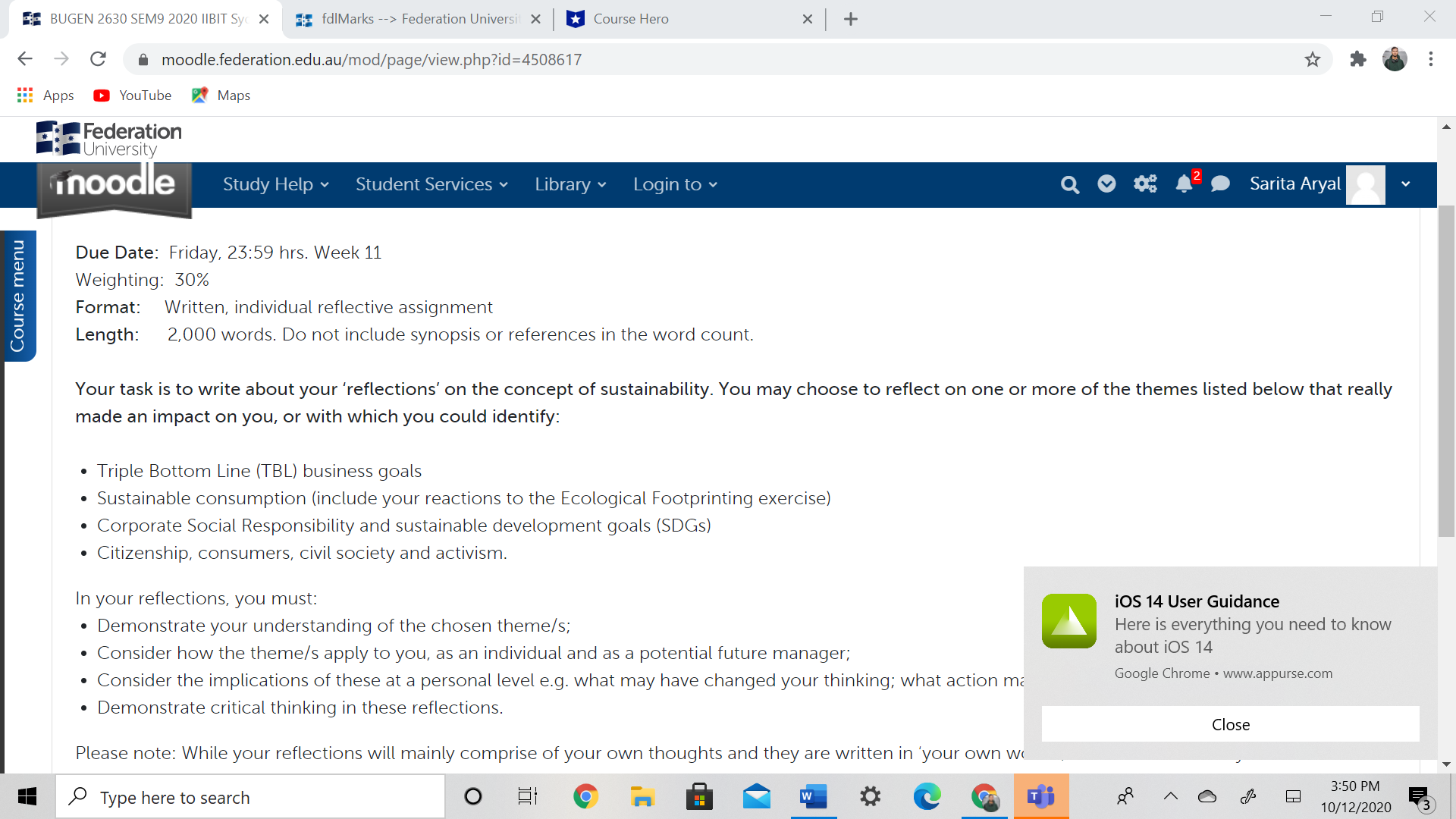Launch Microsoft Teams from the taskbar
This screenshot has width=1456, height=819.
point(1041,796)
